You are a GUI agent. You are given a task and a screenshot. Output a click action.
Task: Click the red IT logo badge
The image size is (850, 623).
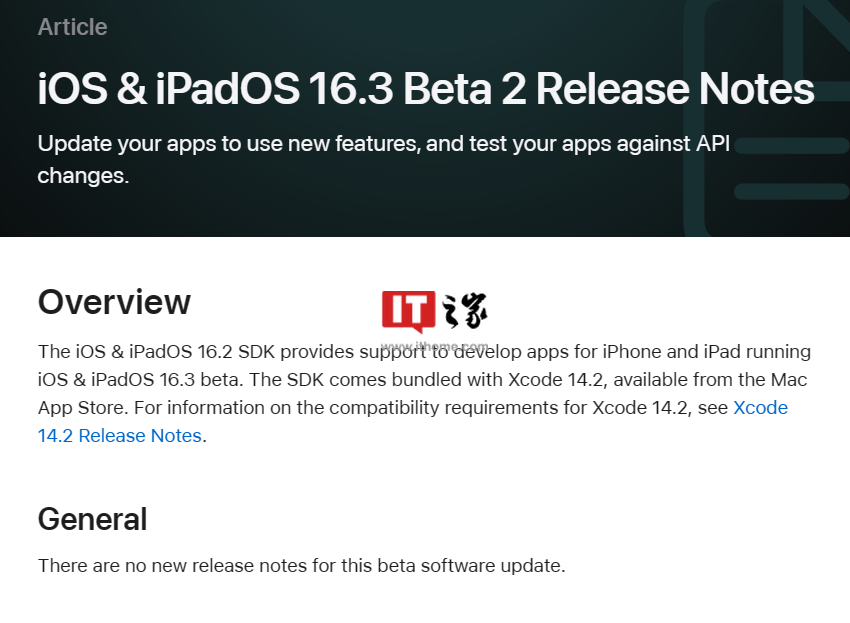[x=409, y=311]
